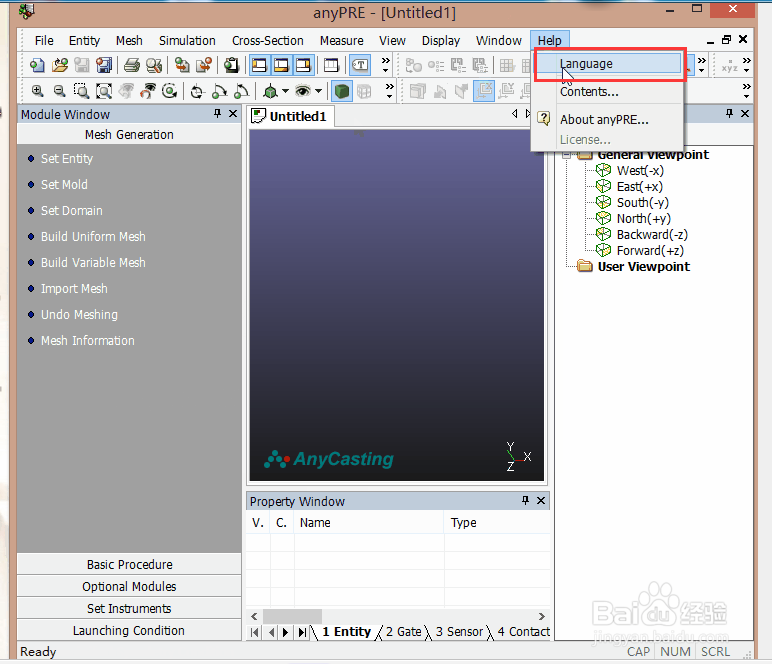772x664 pixels.
Task: Click the question-mark About icon in Help menu
Action: [544, 119]
